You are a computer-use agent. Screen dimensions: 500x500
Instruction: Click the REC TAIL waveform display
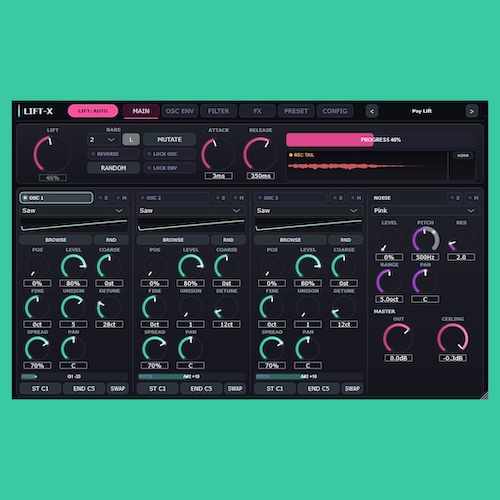367,166
